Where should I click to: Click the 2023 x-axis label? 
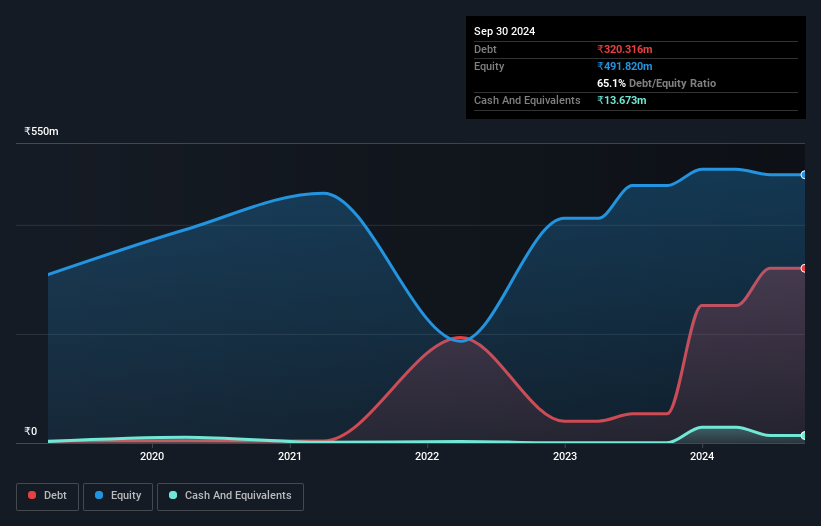(x=565, y=456)
